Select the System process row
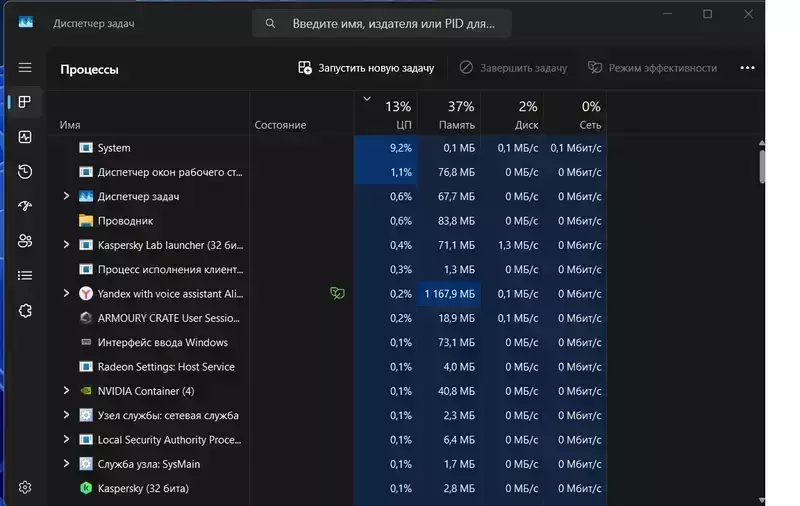 click(327, 148)
